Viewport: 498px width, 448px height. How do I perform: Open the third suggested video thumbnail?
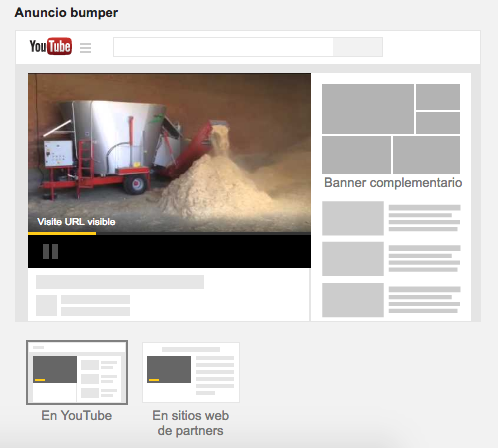pos(353,300)
